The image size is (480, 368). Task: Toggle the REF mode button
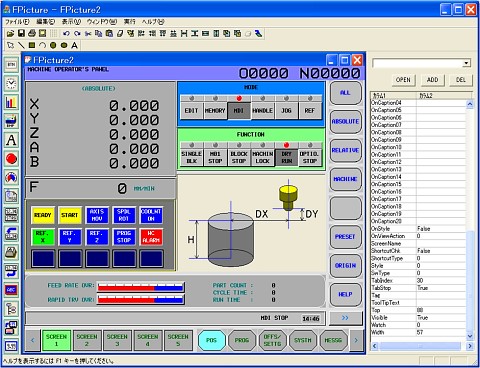(310, 110)
